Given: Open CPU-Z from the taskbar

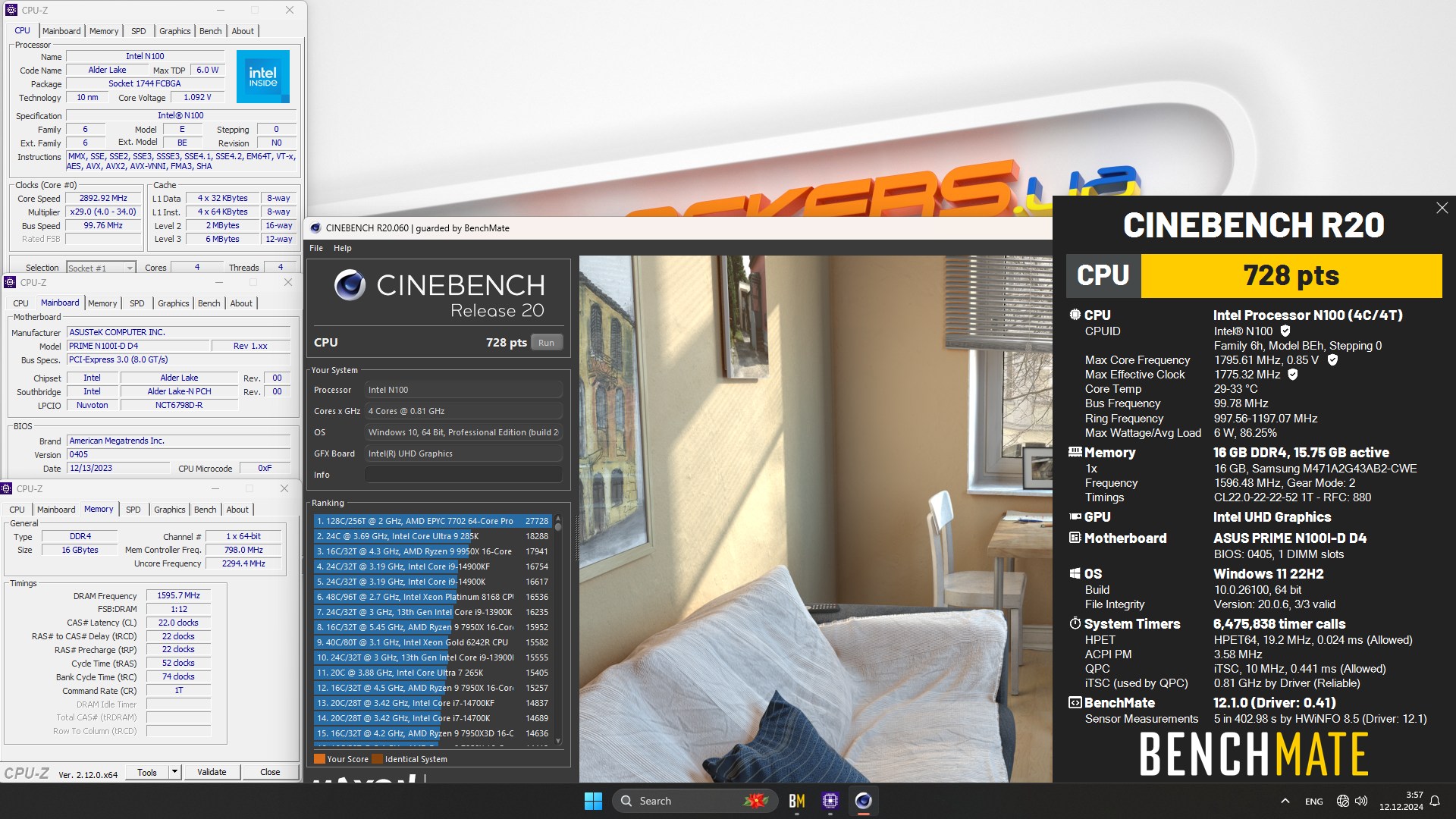Looking at the screenshot, I should pos(830,801).
